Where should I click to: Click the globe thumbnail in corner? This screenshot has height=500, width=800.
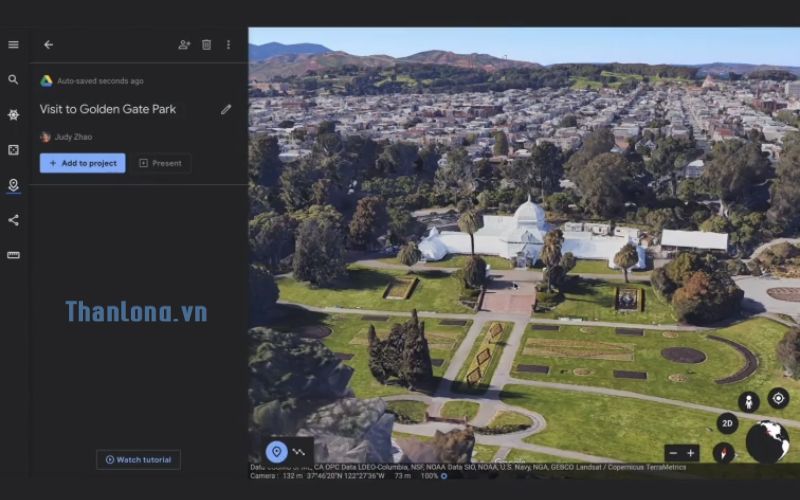pyautogui.click(x=767, y=442)
